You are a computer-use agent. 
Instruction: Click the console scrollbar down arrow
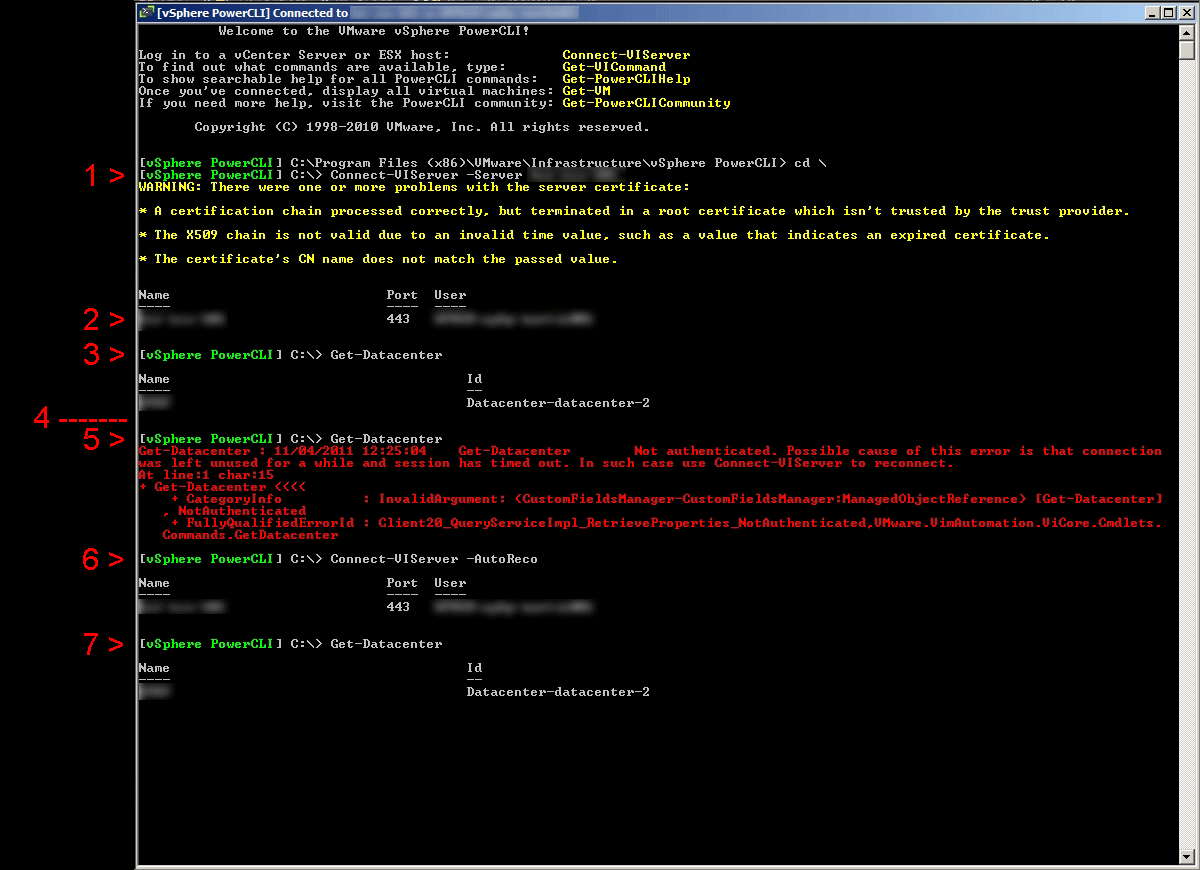click(1186, 856)
